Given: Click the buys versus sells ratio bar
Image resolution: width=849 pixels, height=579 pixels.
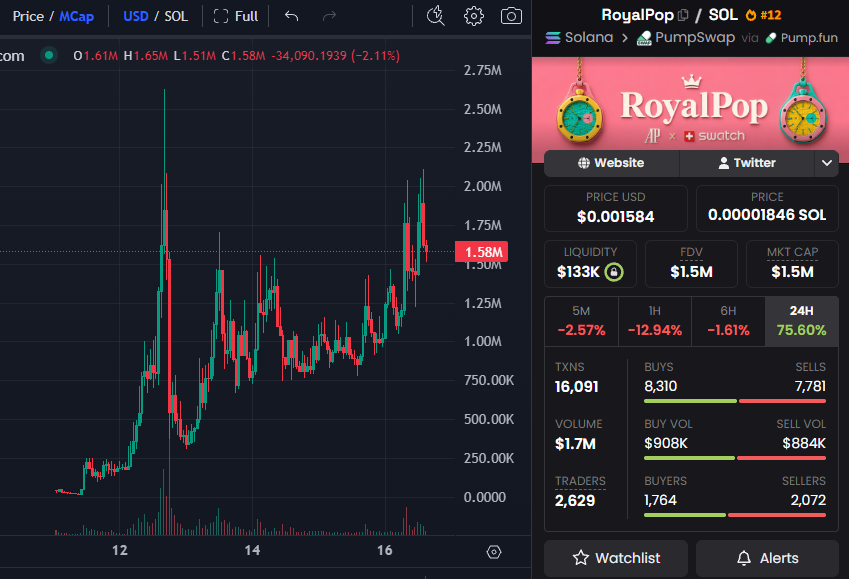Looking at the screenshot, I should tap(735, 401).
